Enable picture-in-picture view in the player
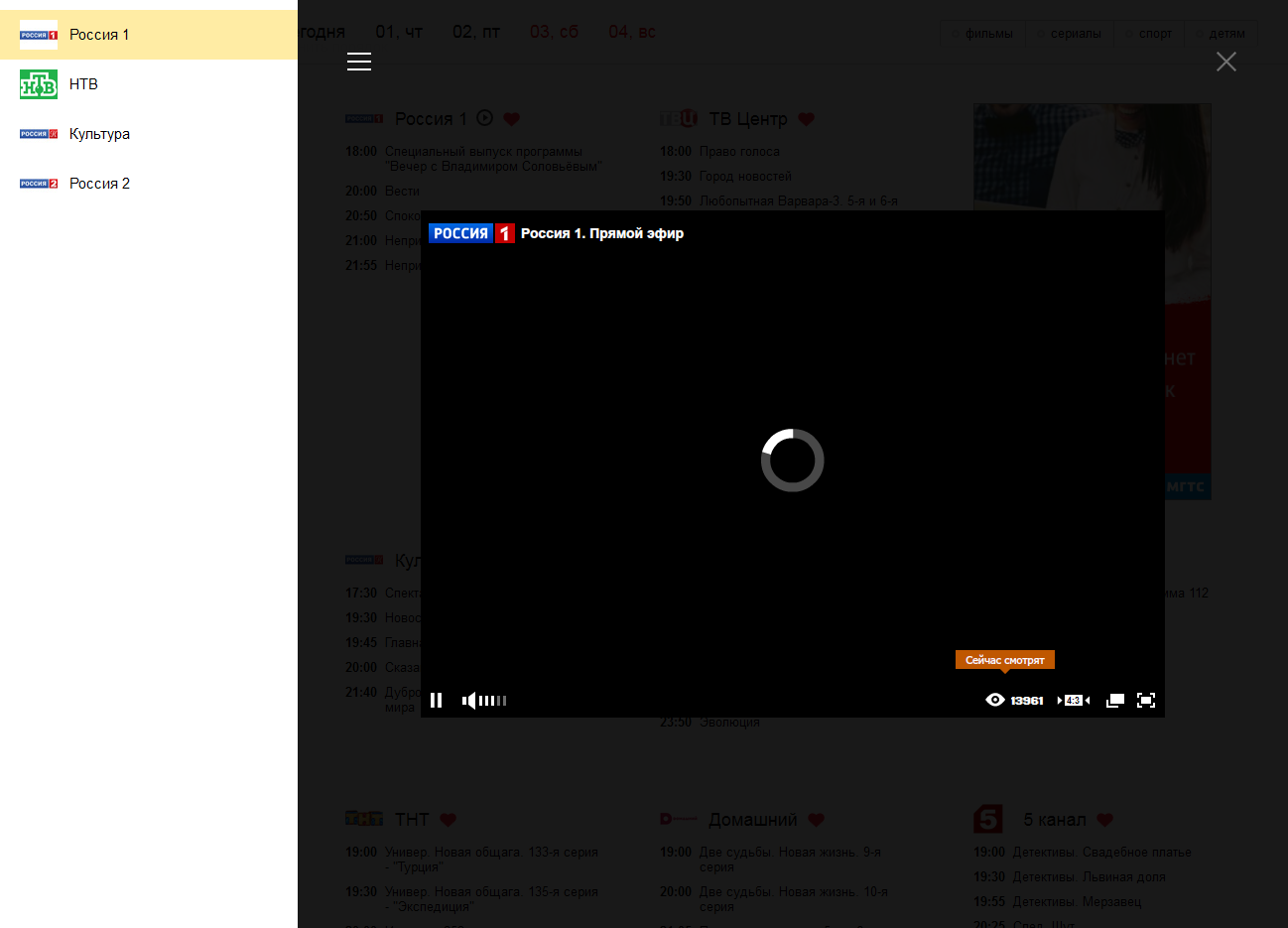 [1113, 700]
